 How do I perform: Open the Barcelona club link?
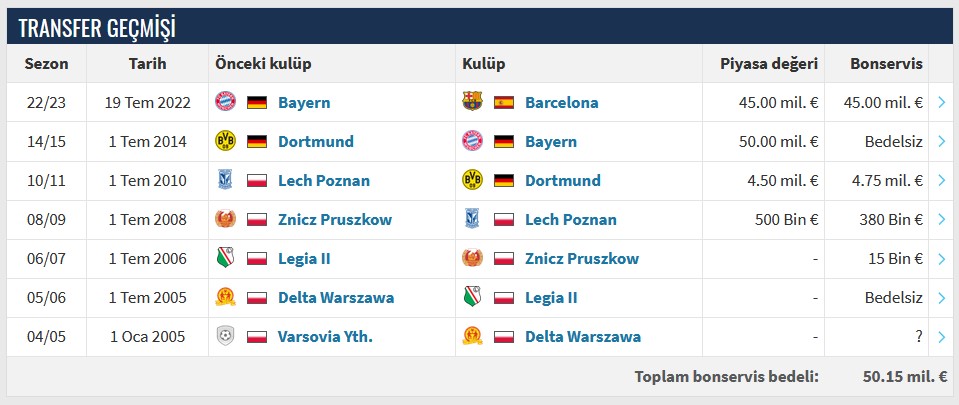click(x=561, y=102)
